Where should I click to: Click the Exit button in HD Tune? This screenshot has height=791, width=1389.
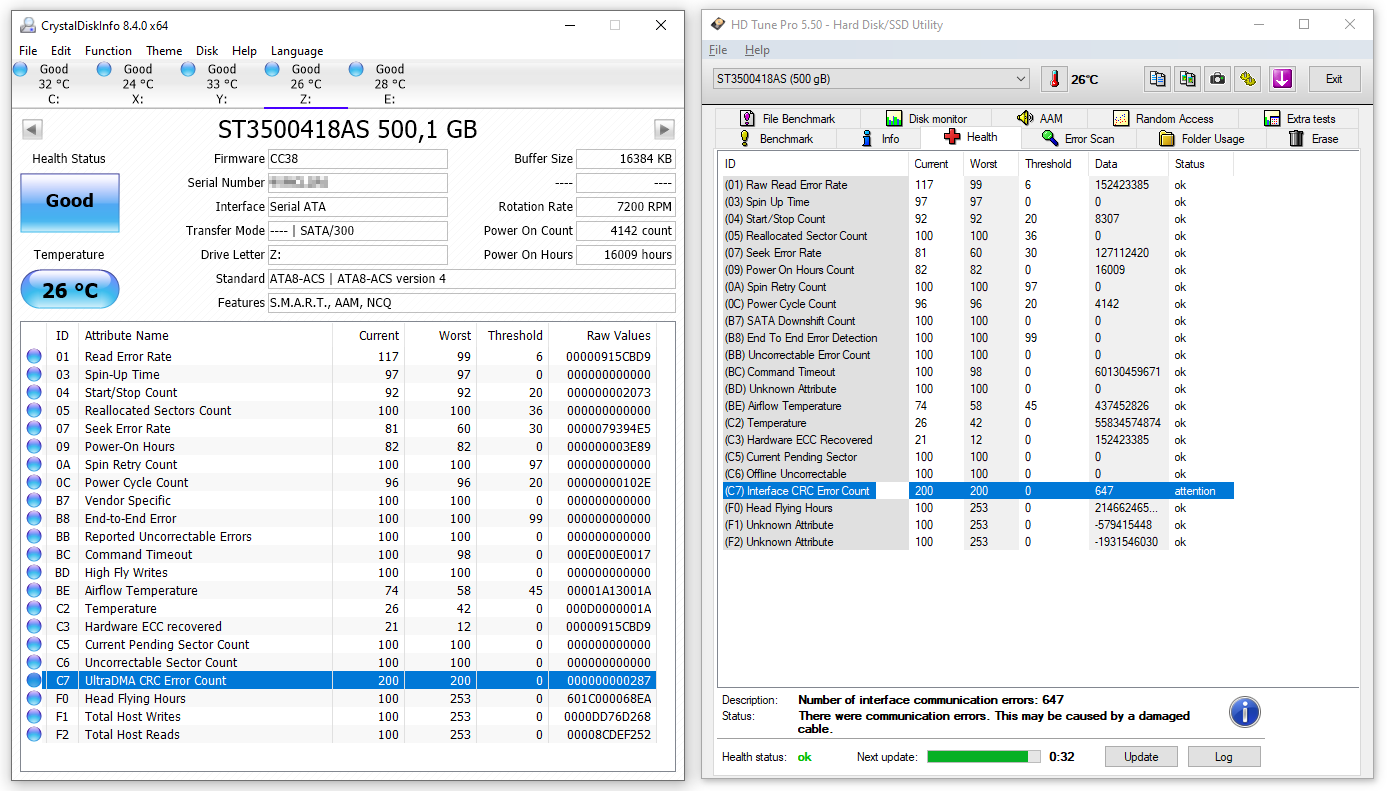[x=1334, y=79]
